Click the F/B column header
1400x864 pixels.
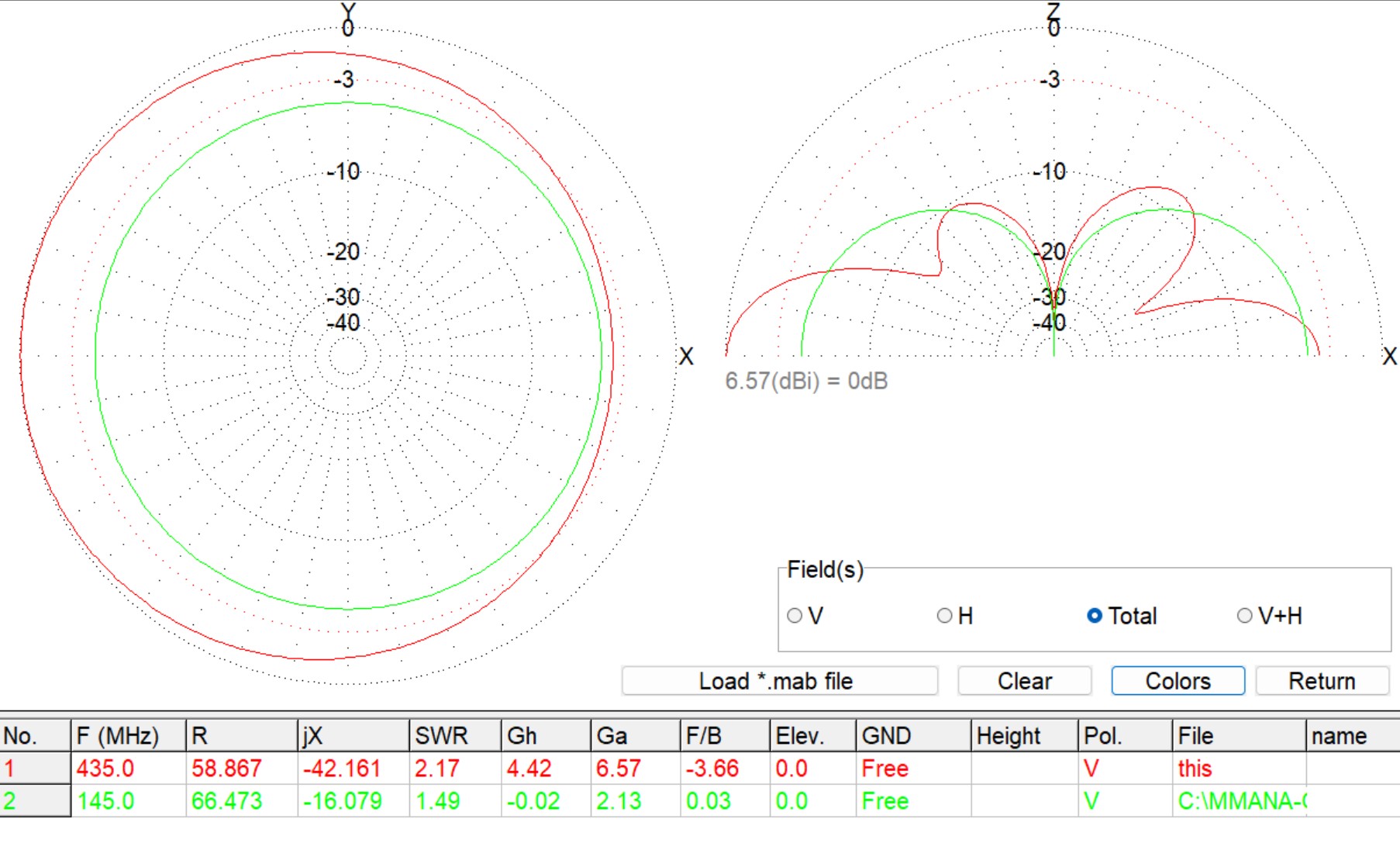click(725, 735)
